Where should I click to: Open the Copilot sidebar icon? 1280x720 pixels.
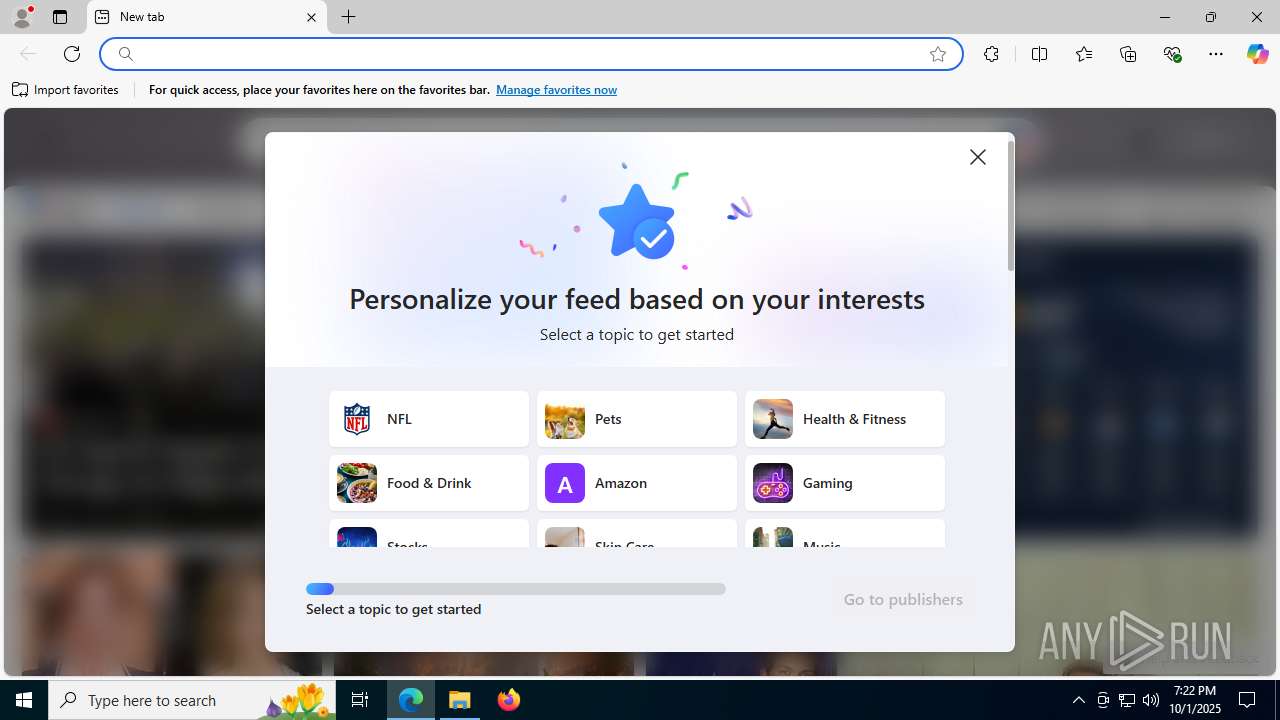(x=1257, y=54)
